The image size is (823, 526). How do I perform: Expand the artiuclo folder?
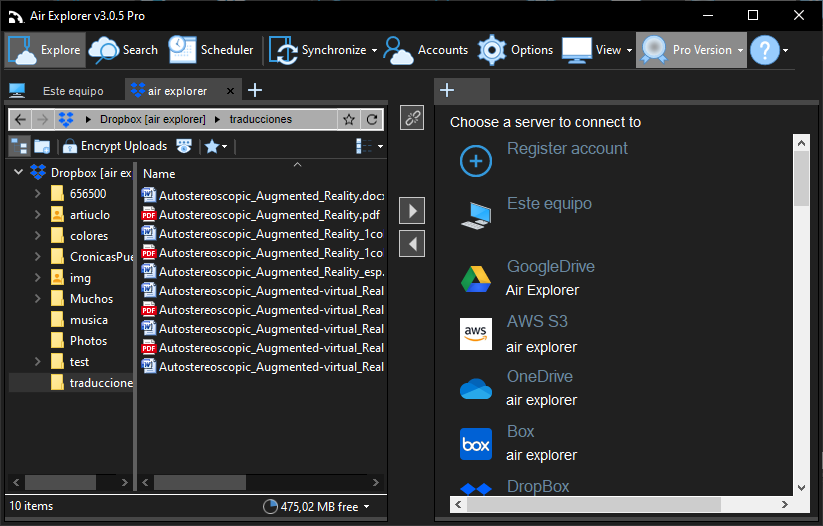pyautogui.click(x=37, y=215)
